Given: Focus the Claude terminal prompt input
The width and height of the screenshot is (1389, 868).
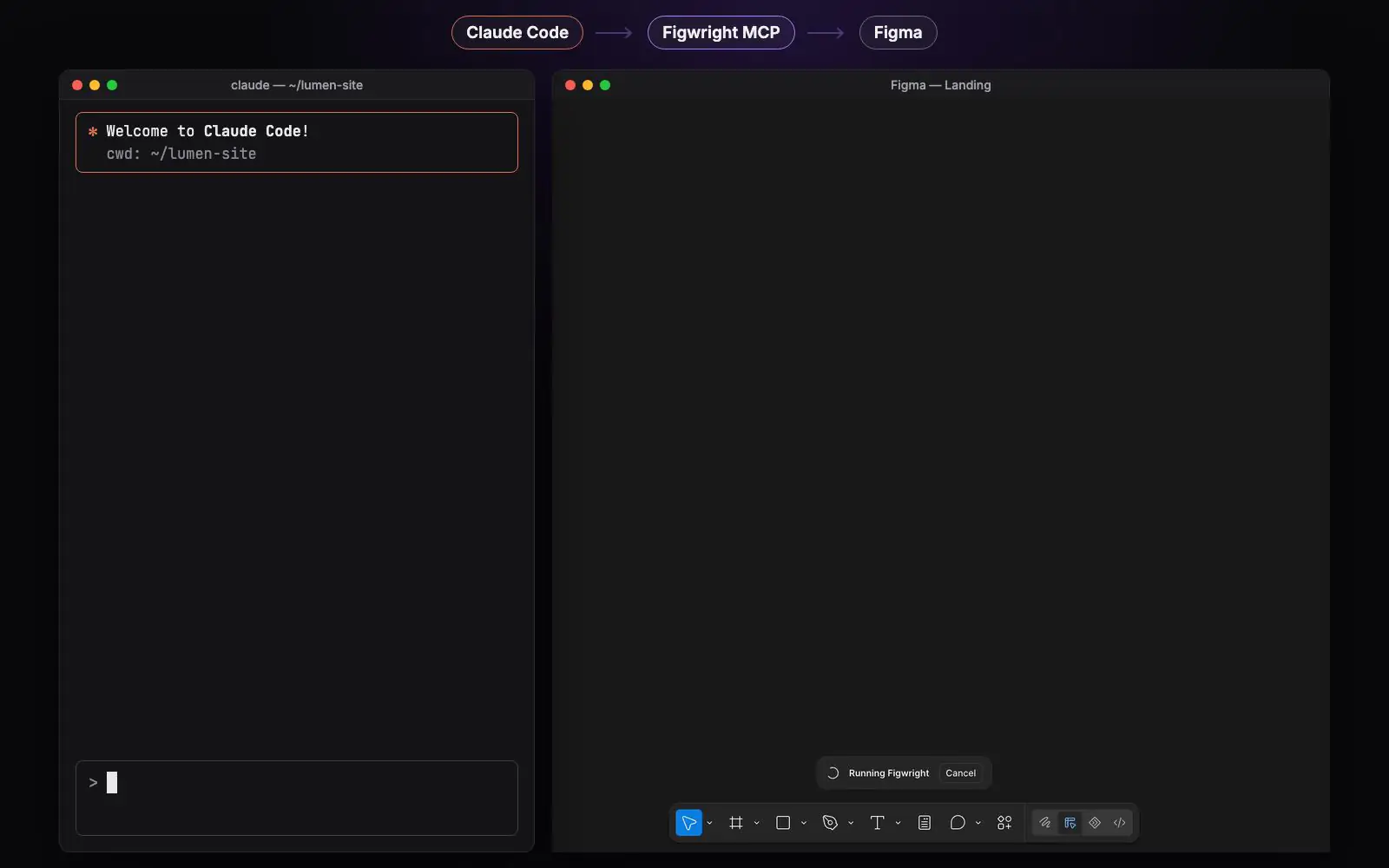Looking at the screenshot, I should coord(297,798).
